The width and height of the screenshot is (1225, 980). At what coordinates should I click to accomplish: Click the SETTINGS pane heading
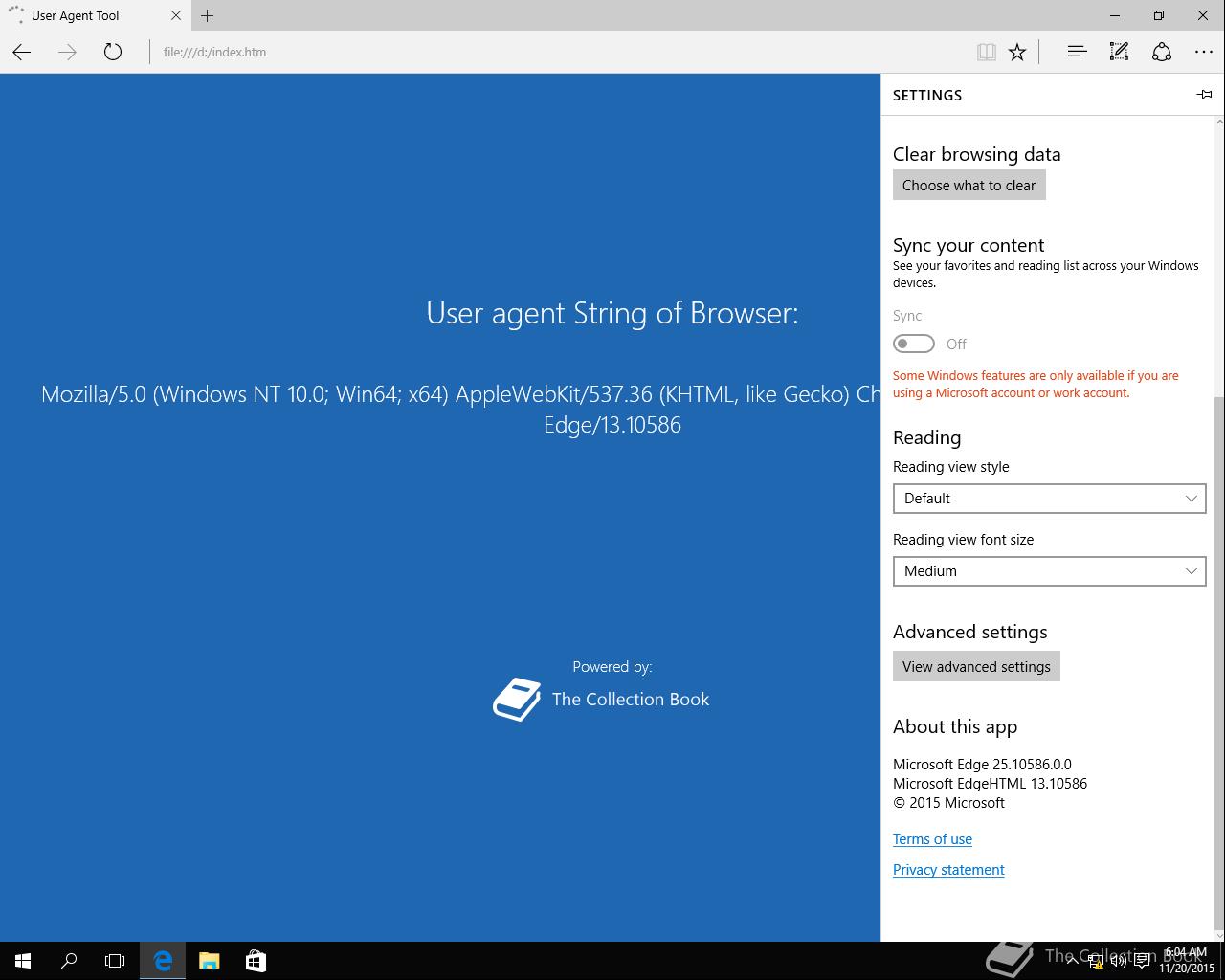click(x=927, y=95)
